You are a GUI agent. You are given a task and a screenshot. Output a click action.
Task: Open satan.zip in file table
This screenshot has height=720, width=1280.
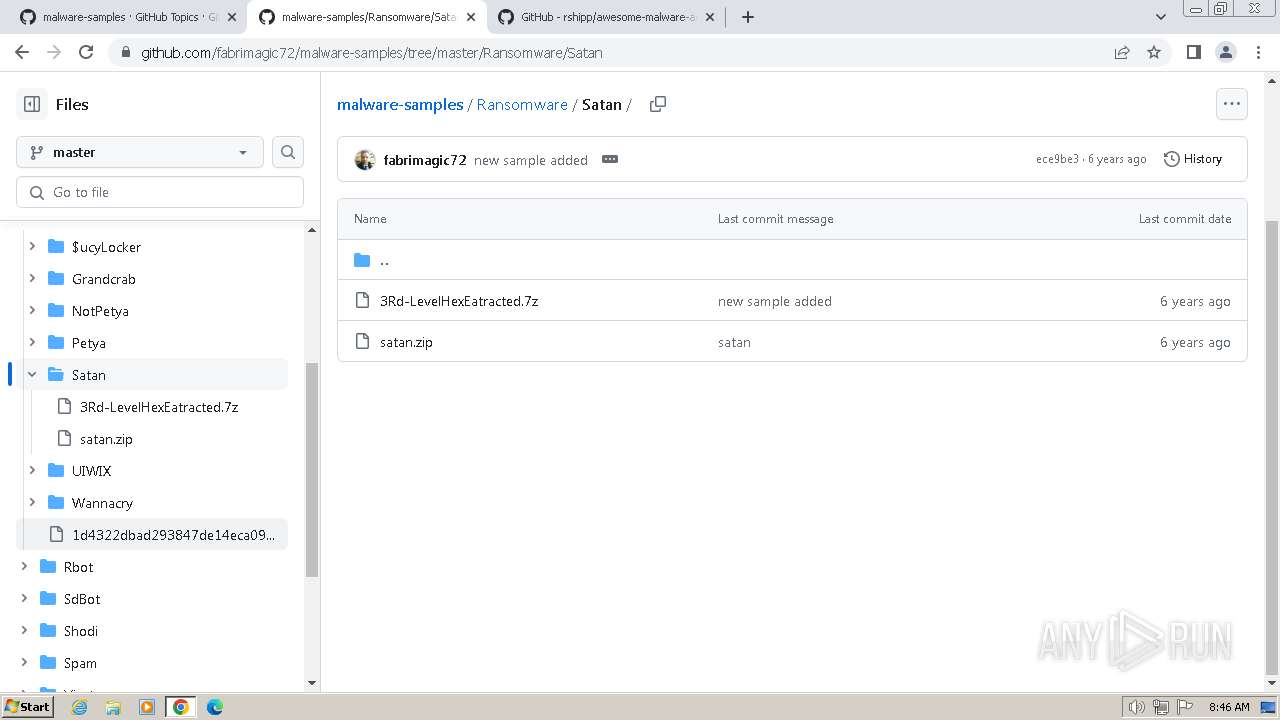[406, 342]
